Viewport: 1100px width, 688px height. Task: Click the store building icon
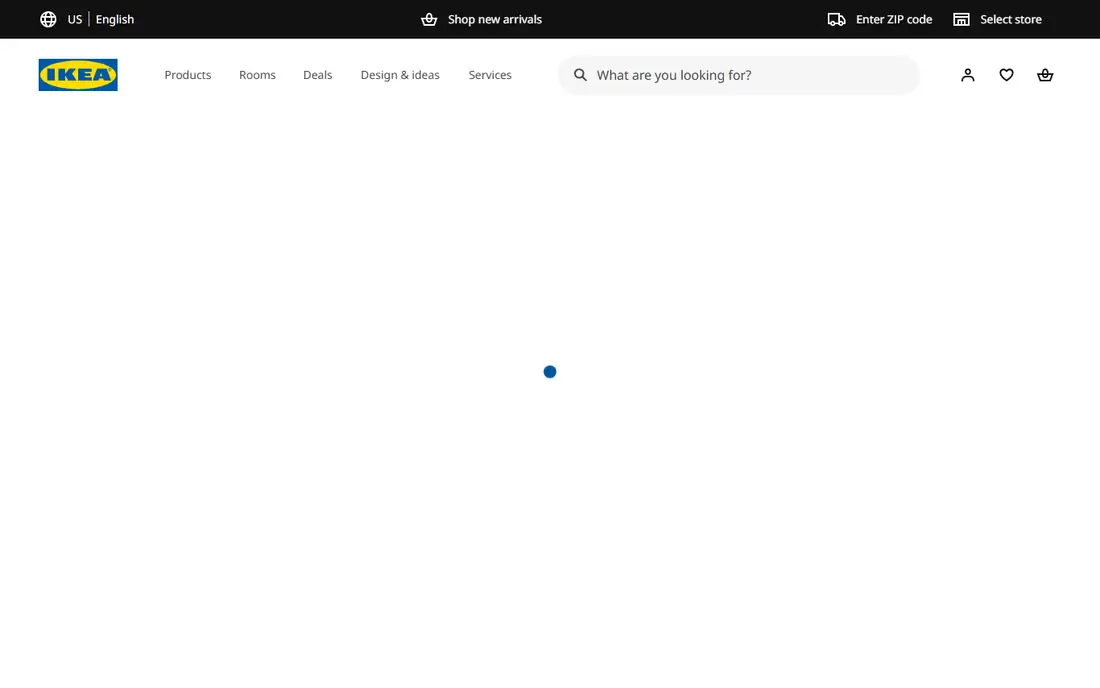pyautogui.click(x=961, y=19)
